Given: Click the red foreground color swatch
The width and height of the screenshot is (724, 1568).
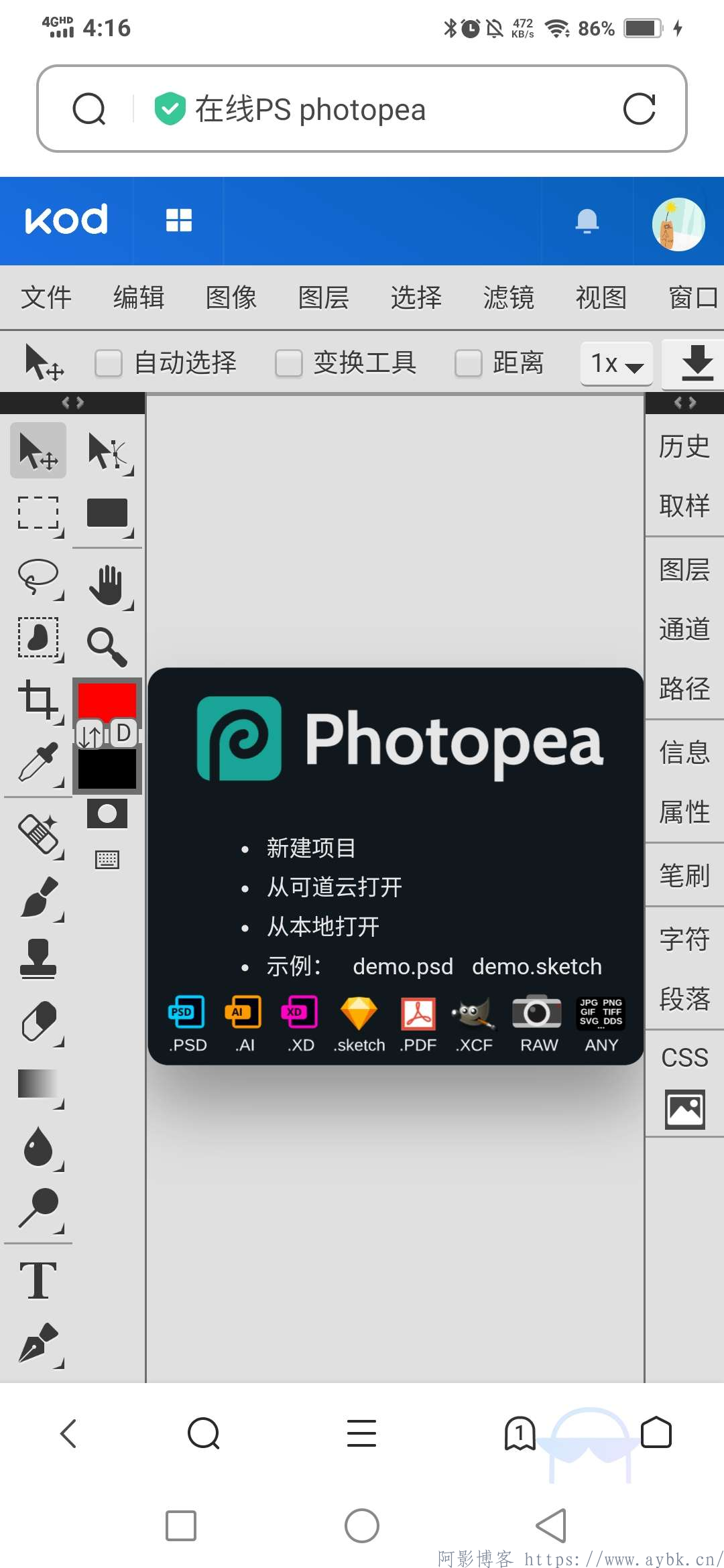Looking at the screenshot, I should point(107,700).
